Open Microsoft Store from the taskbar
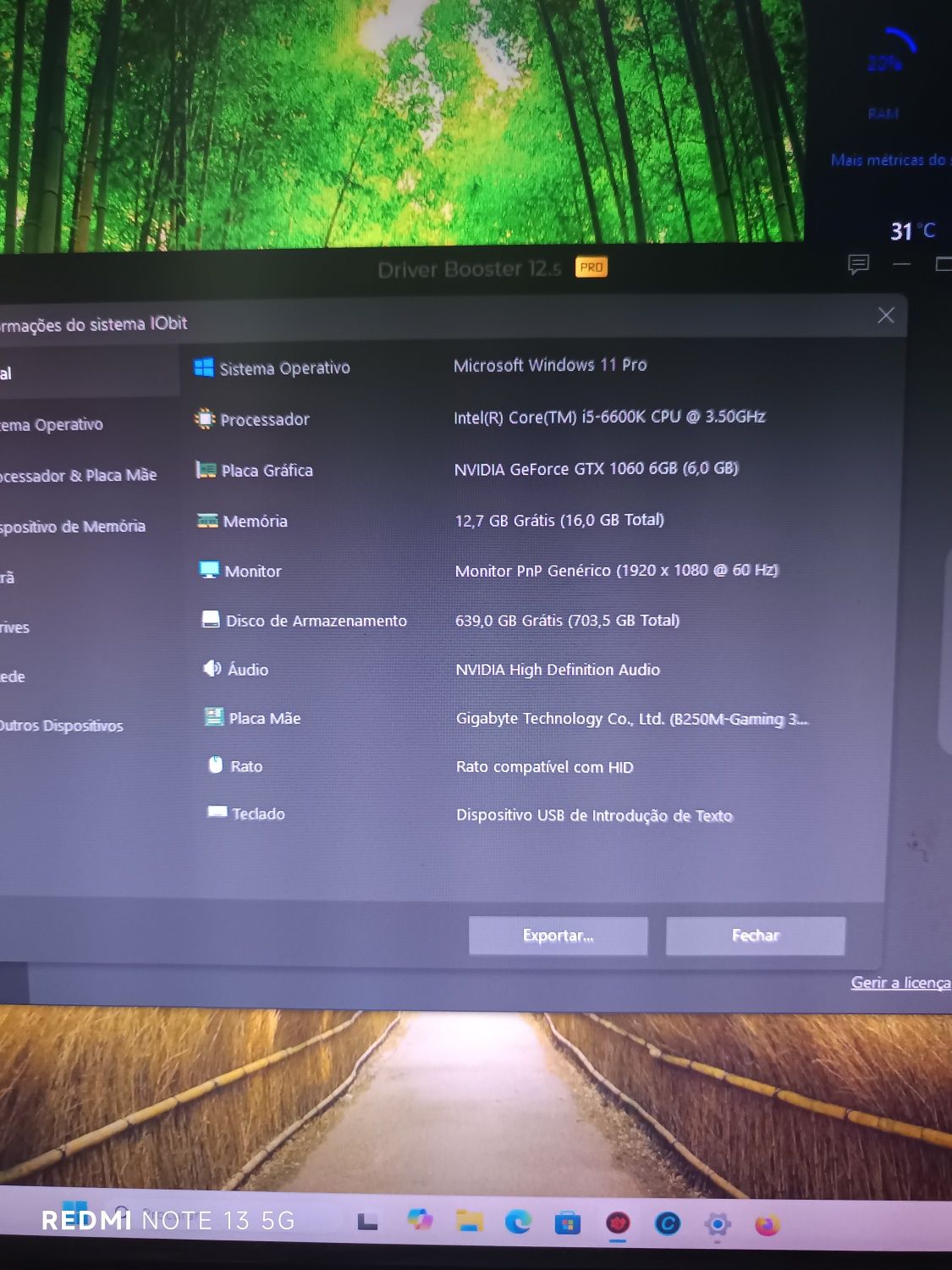The image size is (952, 1270). pos(567,1223)
